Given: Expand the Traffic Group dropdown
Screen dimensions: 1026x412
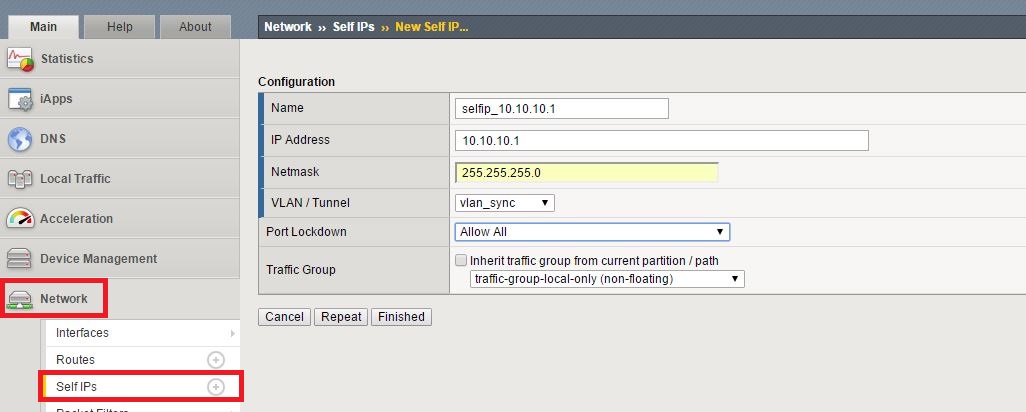Looking at the screenshot, I should 607,279.
